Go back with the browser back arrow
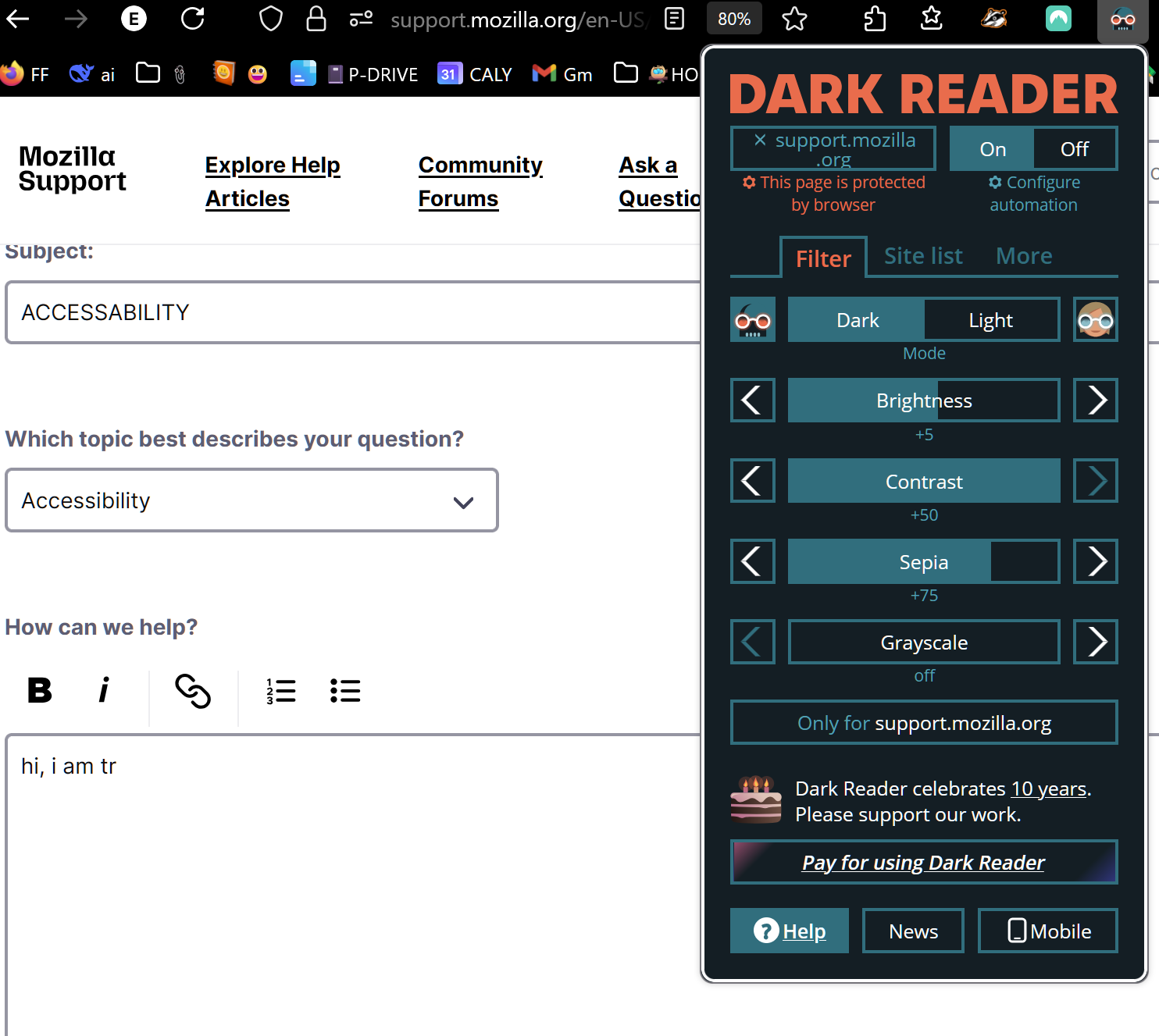 [x=18, y=19]
